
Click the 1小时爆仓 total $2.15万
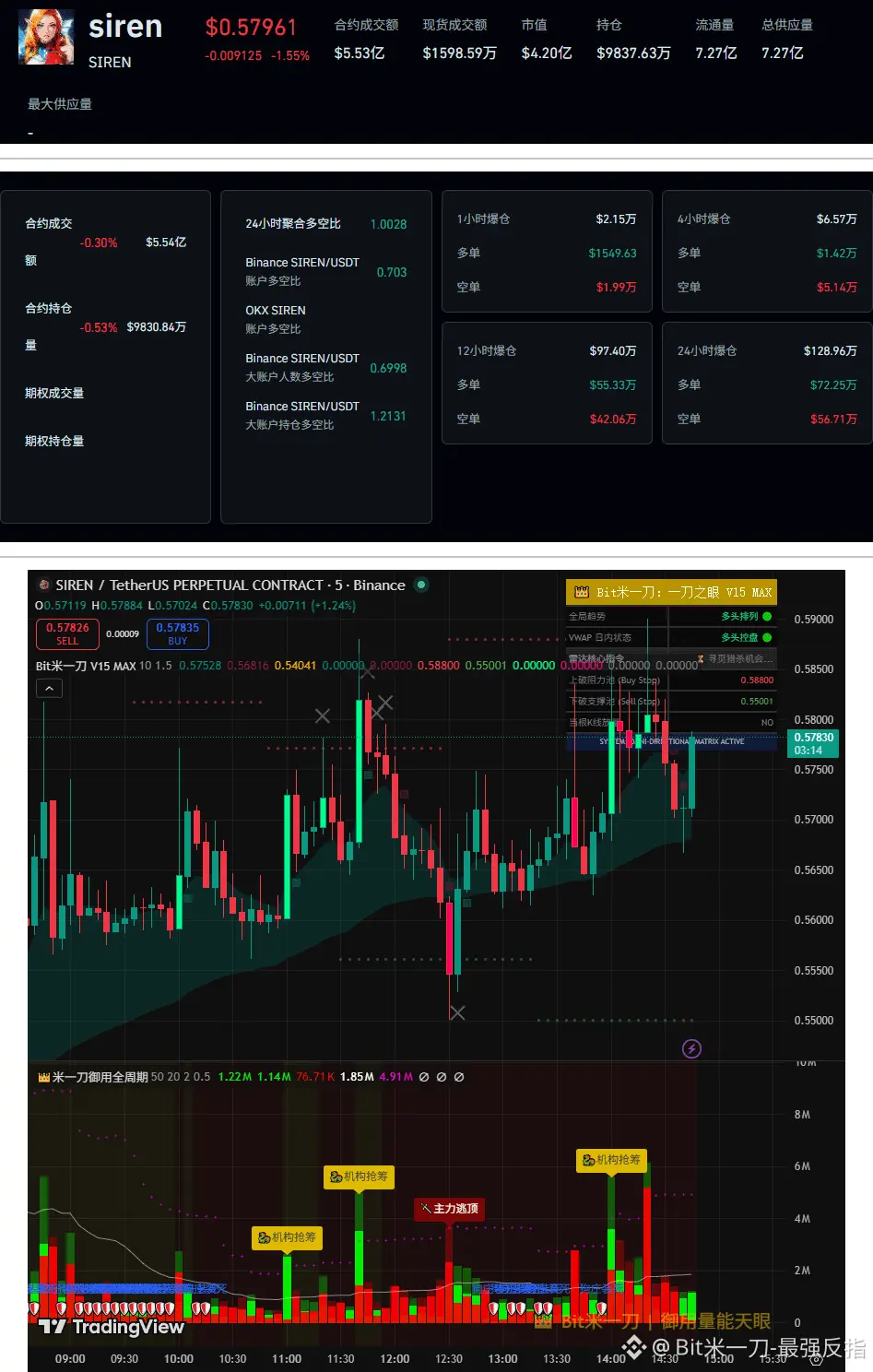[616, 219]
